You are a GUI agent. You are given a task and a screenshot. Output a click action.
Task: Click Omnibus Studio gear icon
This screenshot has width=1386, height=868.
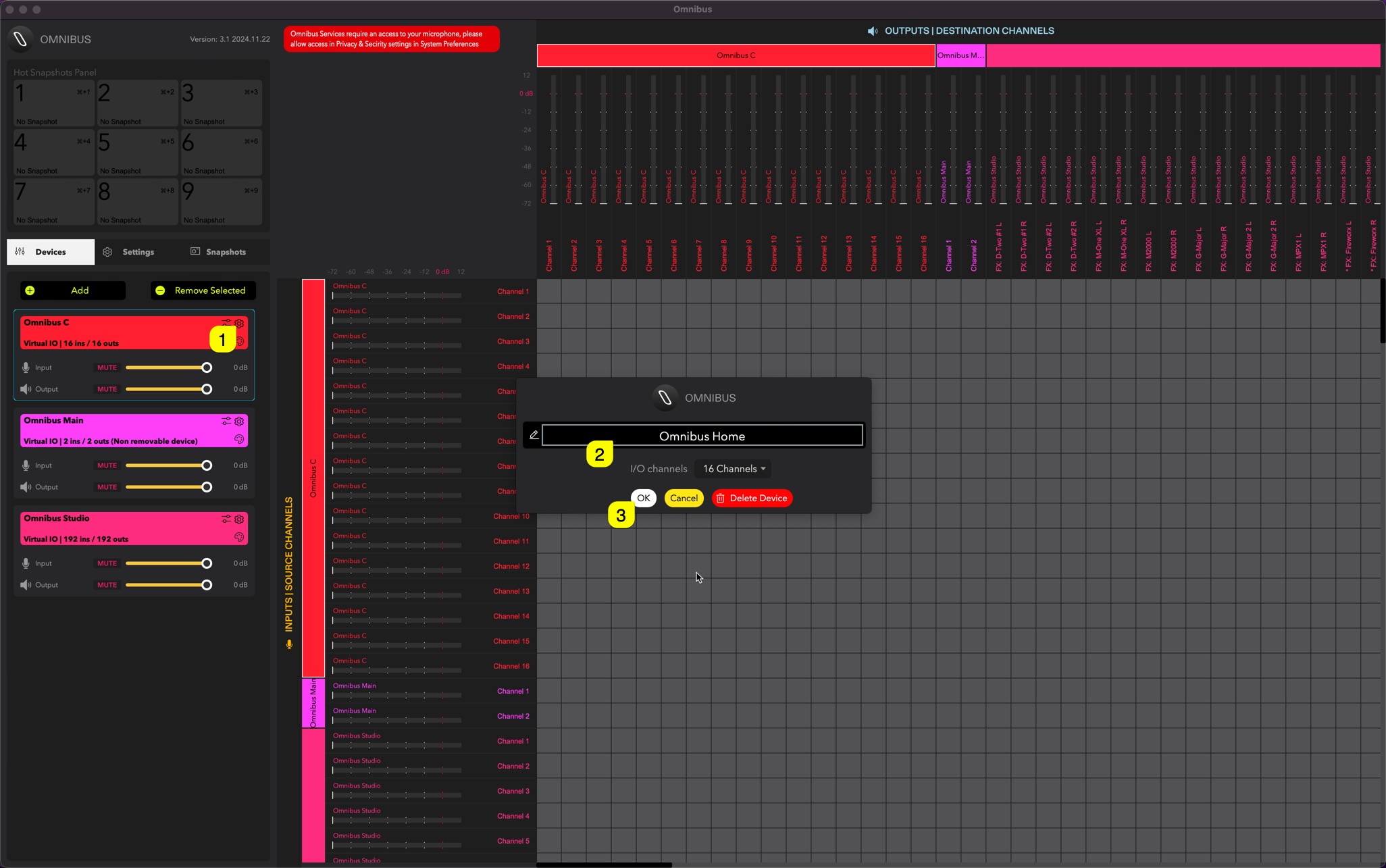(239, 519)
